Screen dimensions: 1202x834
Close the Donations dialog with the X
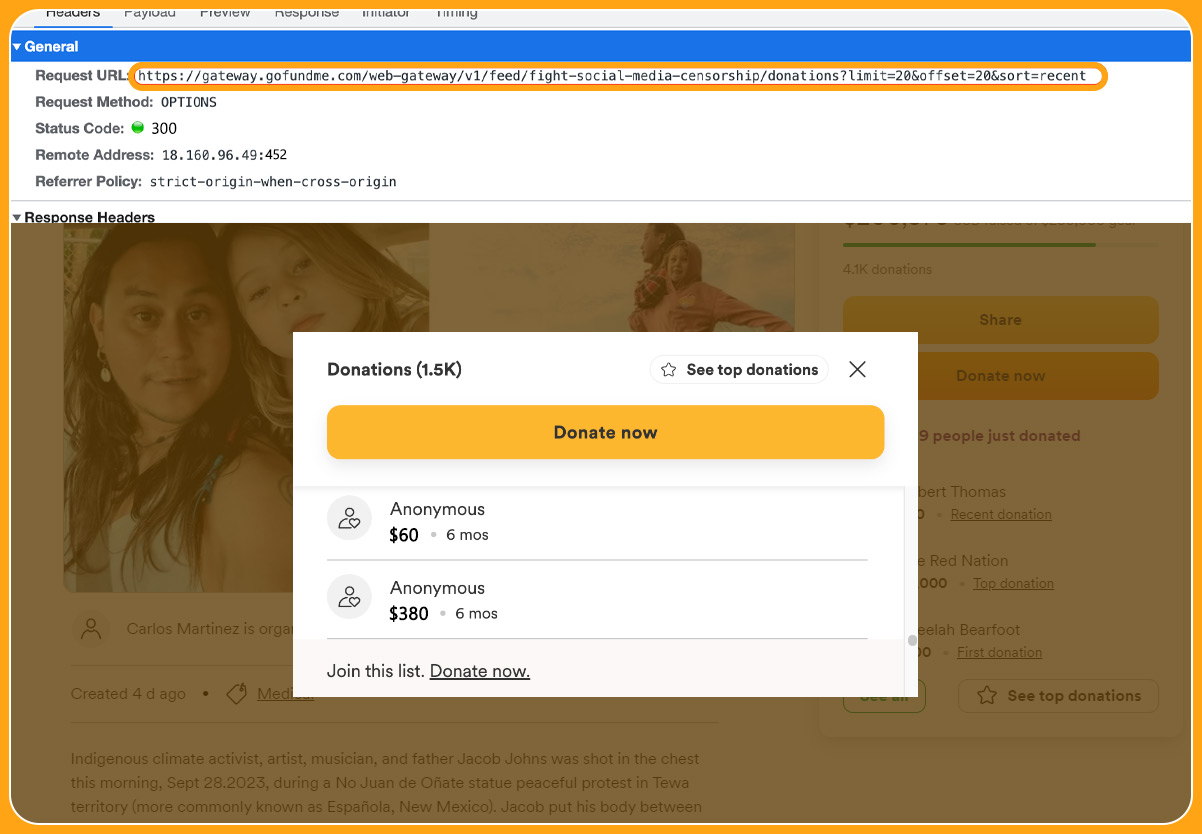coord(857,369)
